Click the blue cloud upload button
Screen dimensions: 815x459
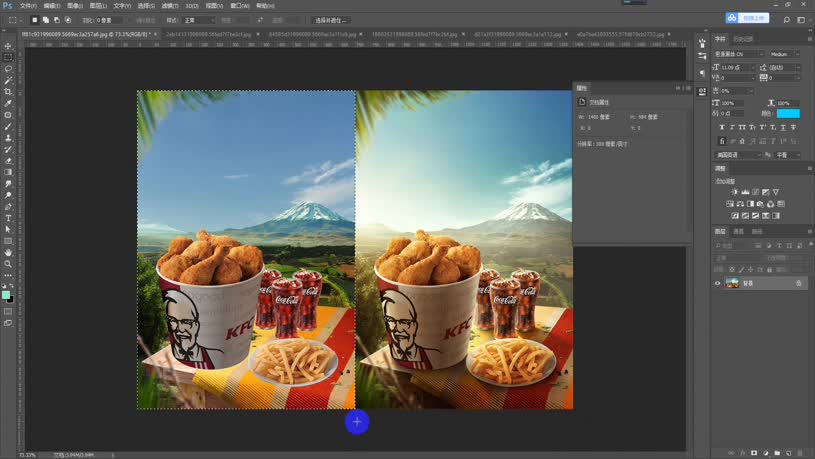pos(747,18)
